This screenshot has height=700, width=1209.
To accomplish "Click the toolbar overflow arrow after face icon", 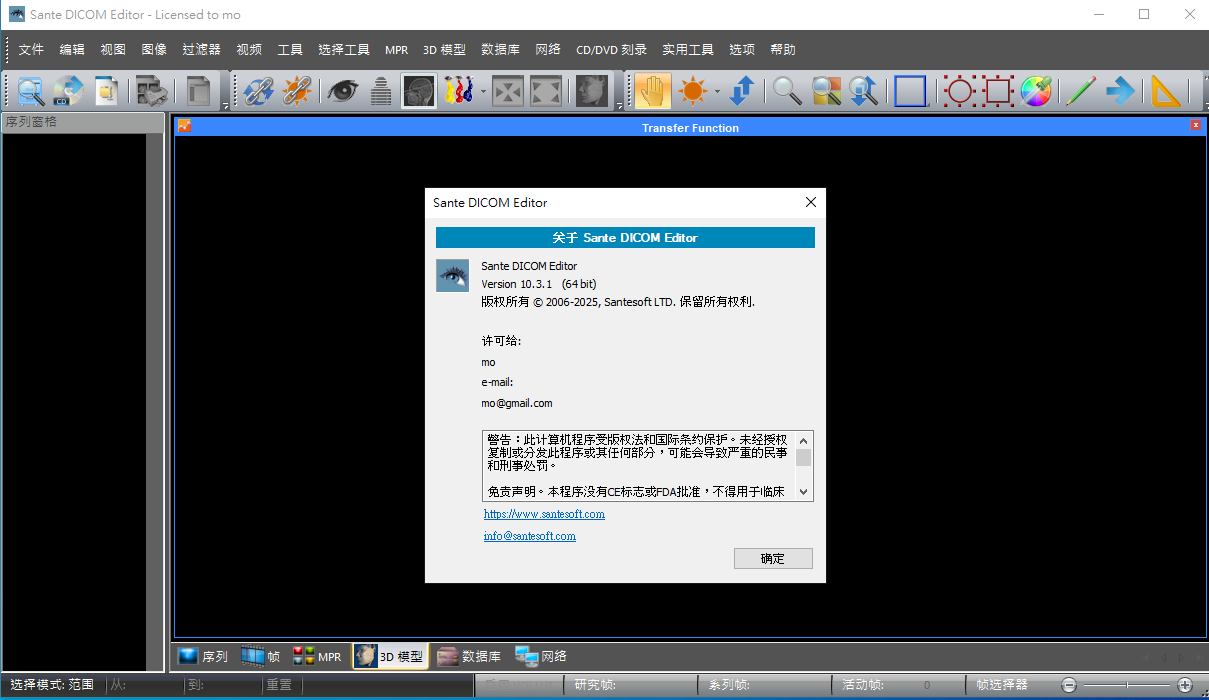I will pos(619,105).
